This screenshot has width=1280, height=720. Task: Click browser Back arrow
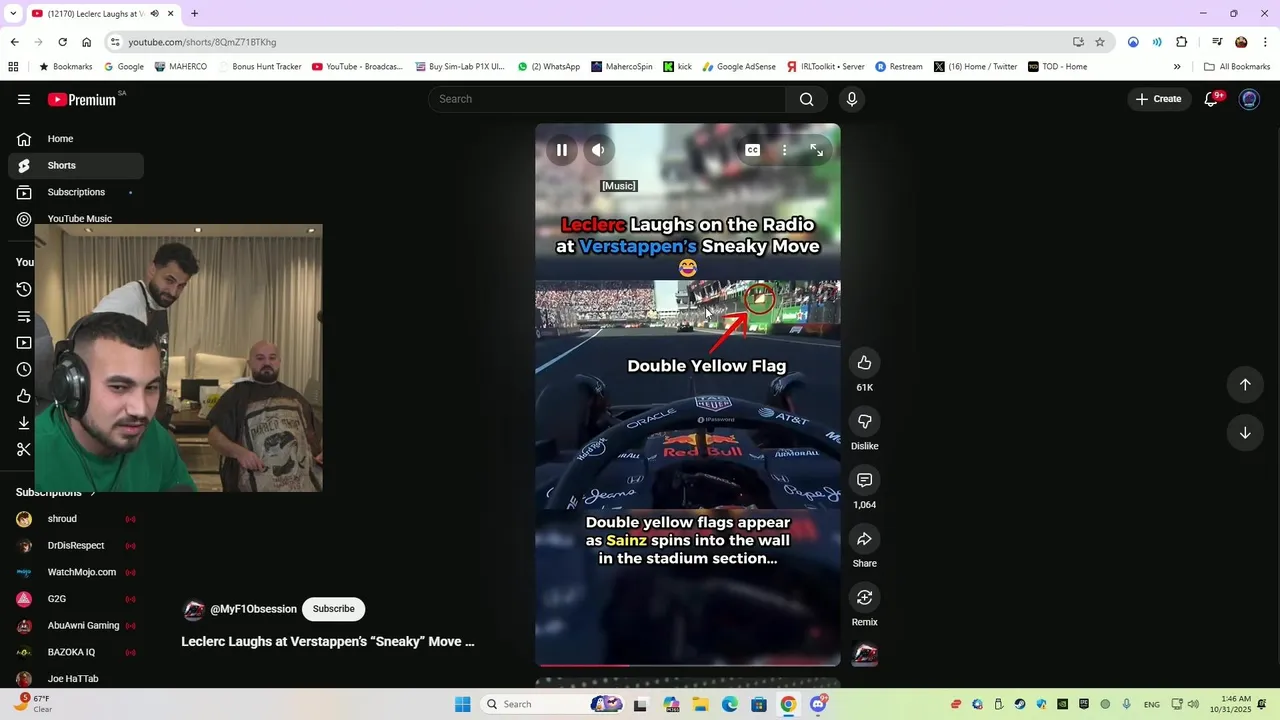14,42
